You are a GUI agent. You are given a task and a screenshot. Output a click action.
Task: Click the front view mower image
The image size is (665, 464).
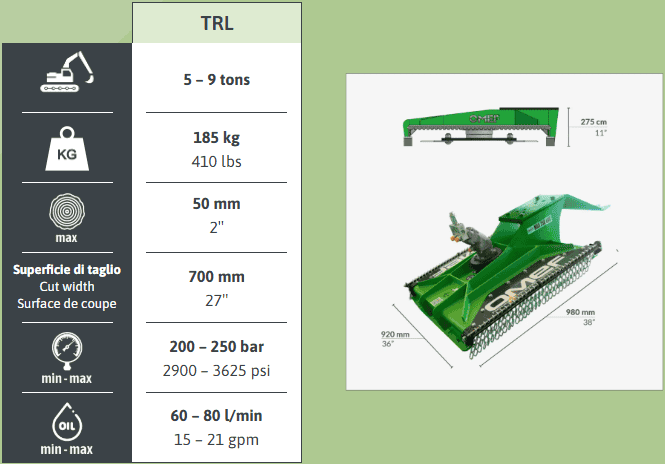479,130
